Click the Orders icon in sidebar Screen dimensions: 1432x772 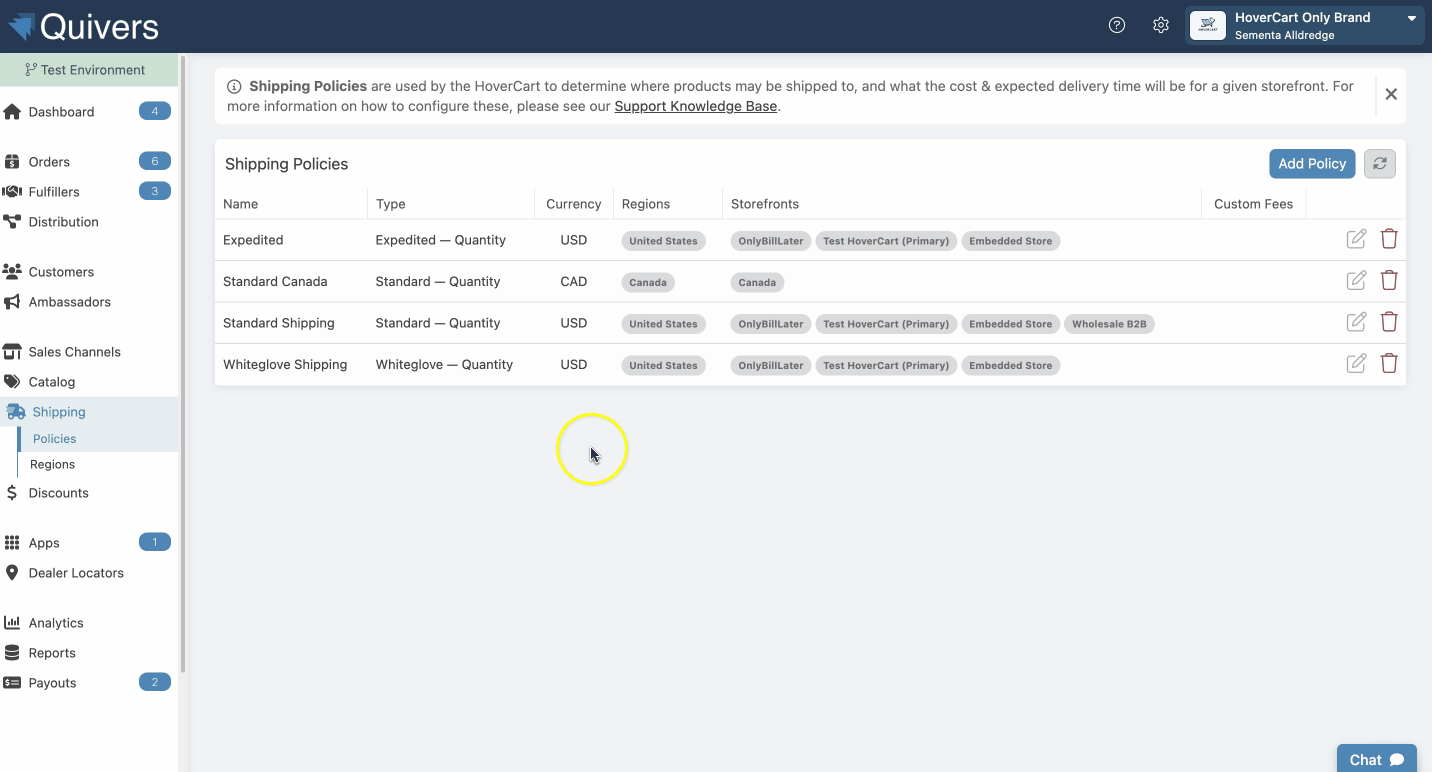pos(12,161)
